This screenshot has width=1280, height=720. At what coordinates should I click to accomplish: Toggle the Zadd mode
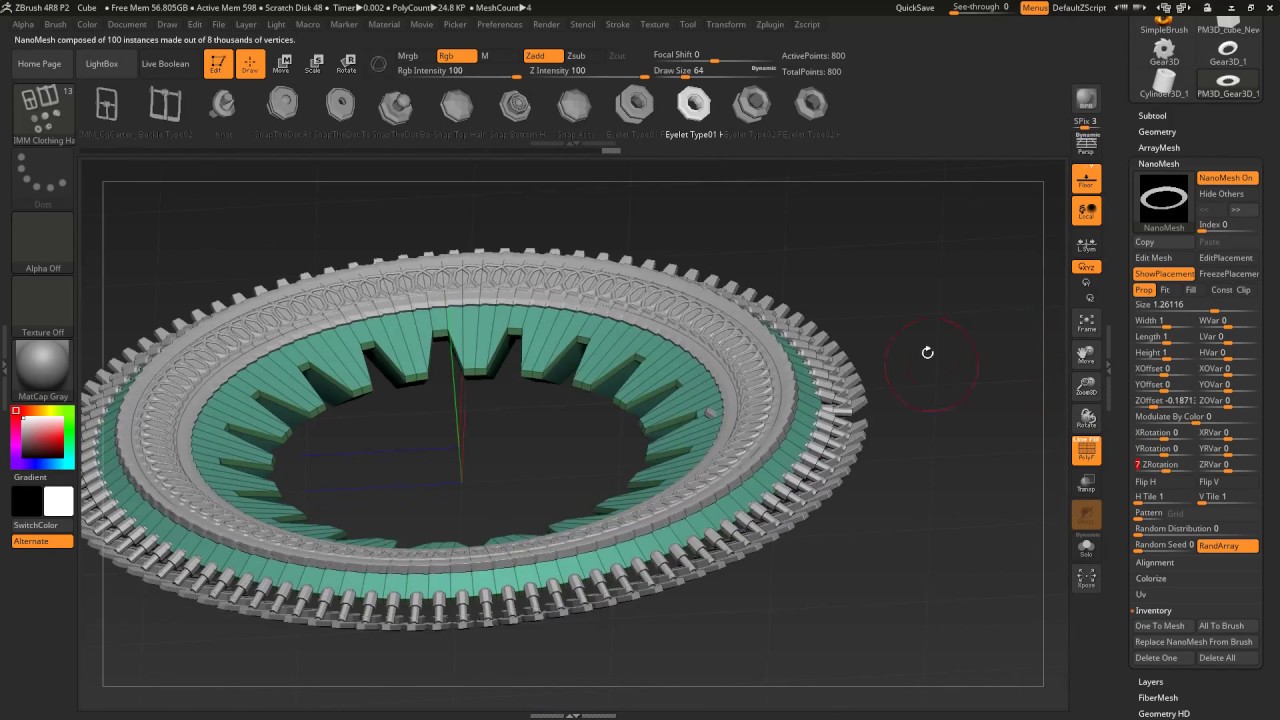pyautogui.click(x=542, y=56)
